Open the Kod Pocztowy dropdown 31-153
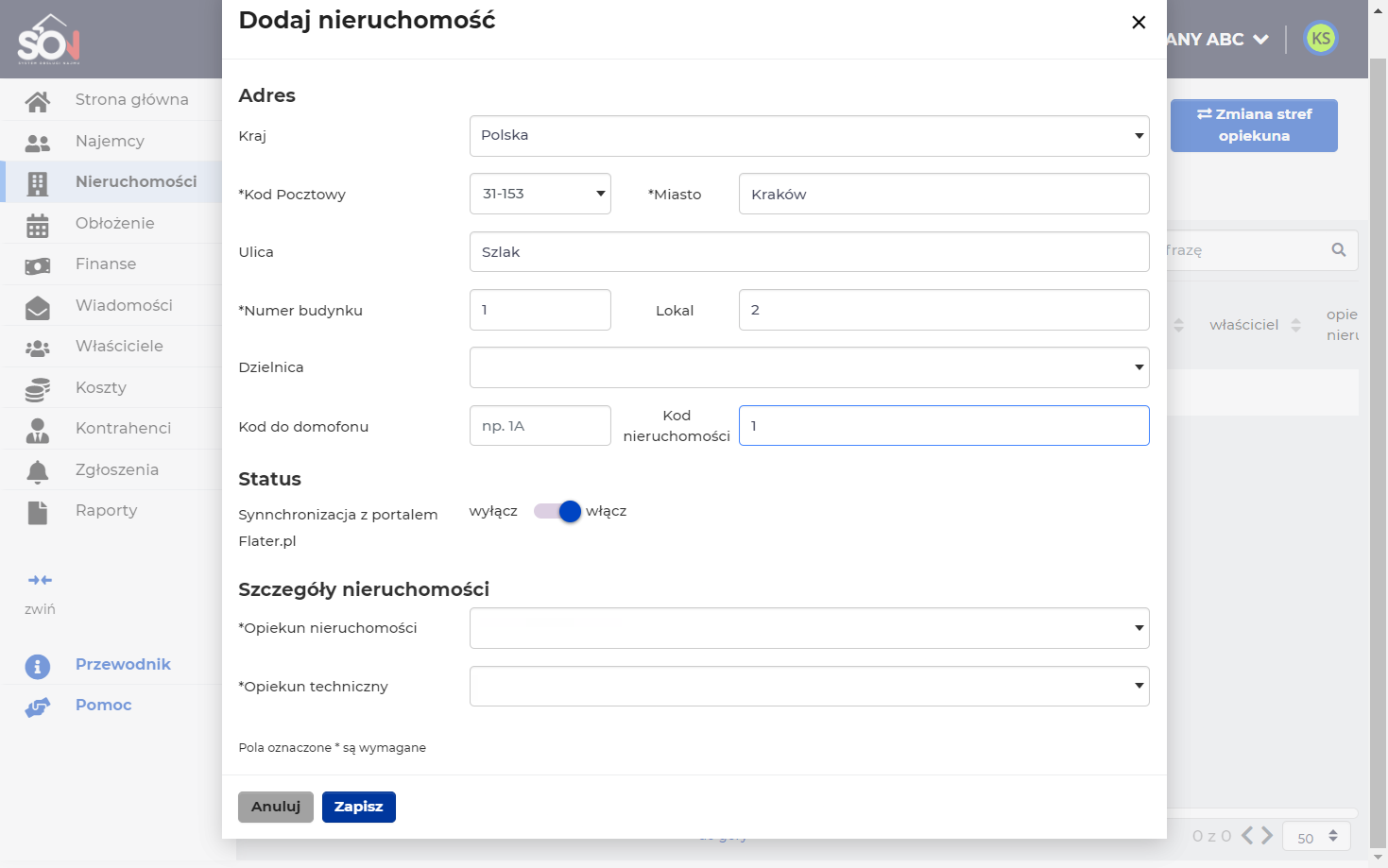 click(540, 194)
